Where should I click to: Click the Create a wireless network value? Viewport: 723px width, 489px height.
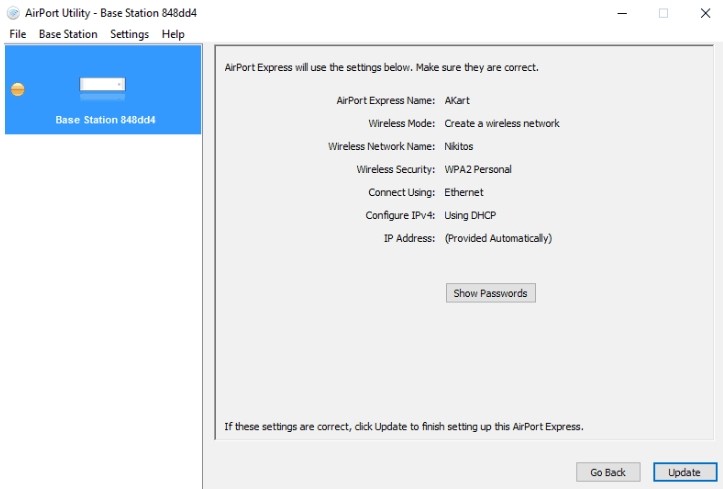point(502,124)
